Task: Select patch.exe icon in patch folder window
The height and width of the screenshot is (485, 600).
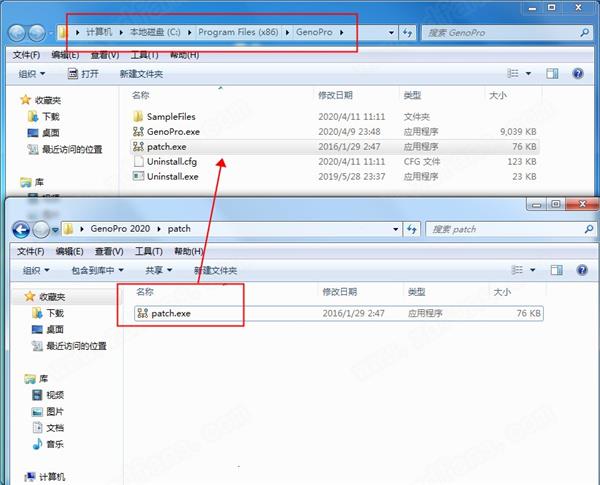Action: coord(142,313)
